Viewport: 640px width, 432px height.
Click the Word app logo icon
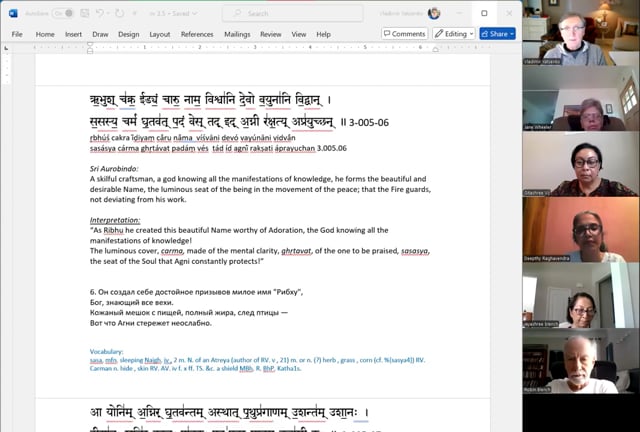14,13
